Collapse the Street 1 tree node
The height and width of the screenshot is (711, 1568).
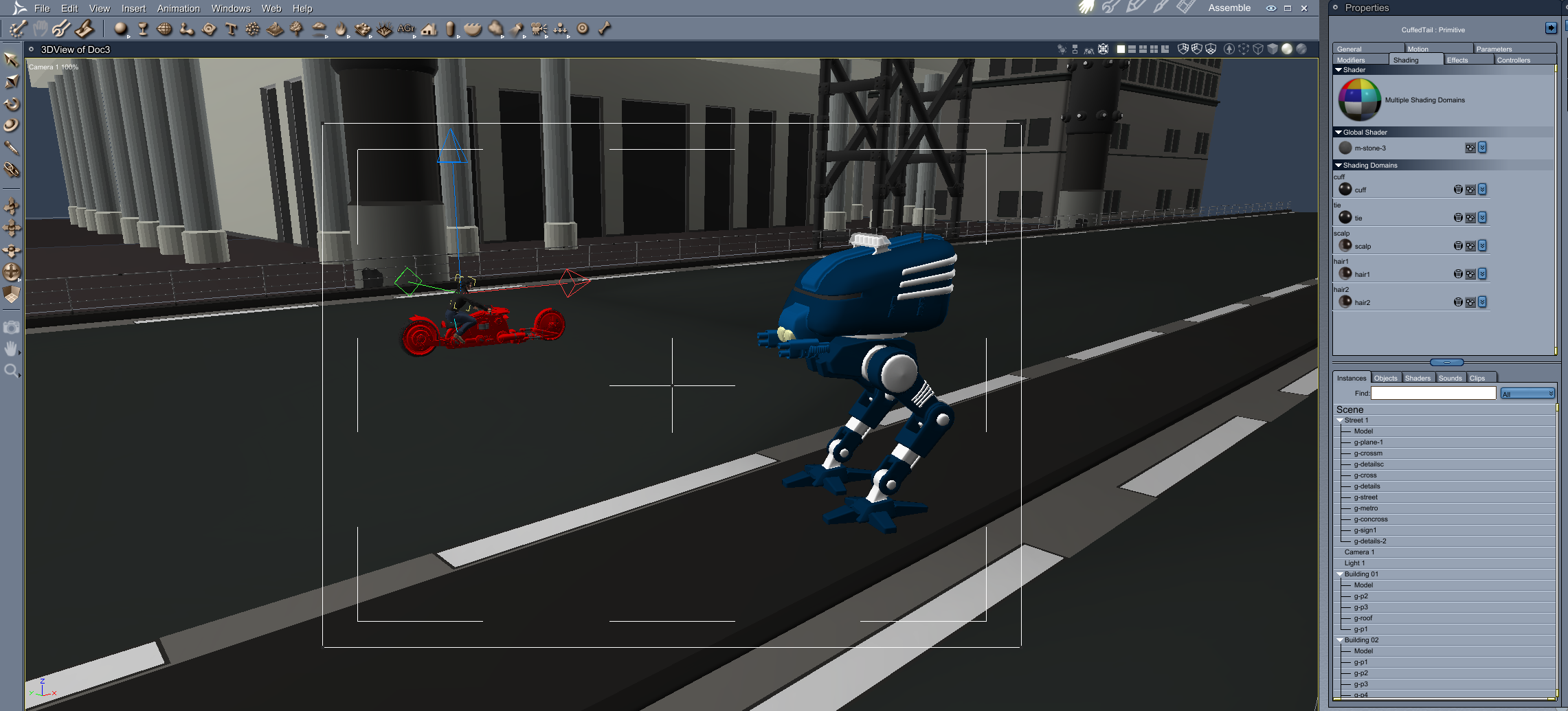[x=1340, y=420]
